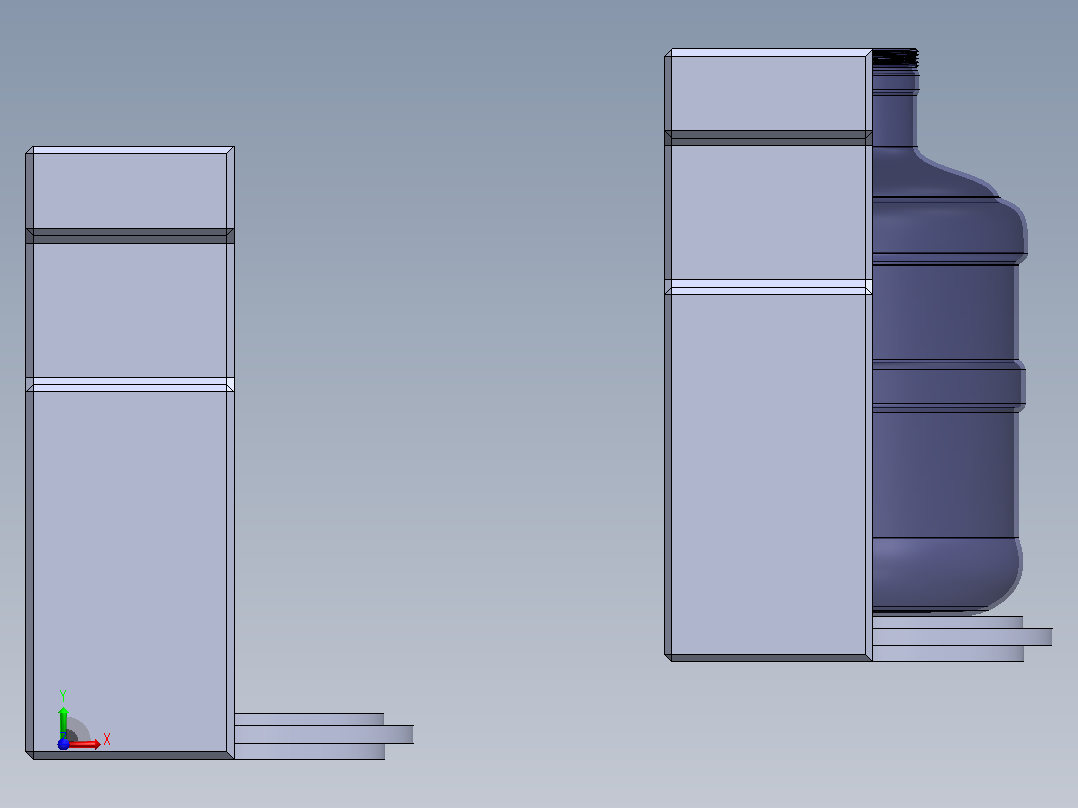Viewport: 1078px width, 808px height.
Task: Click the red X axis arrow of the triad
Action: 85,744
